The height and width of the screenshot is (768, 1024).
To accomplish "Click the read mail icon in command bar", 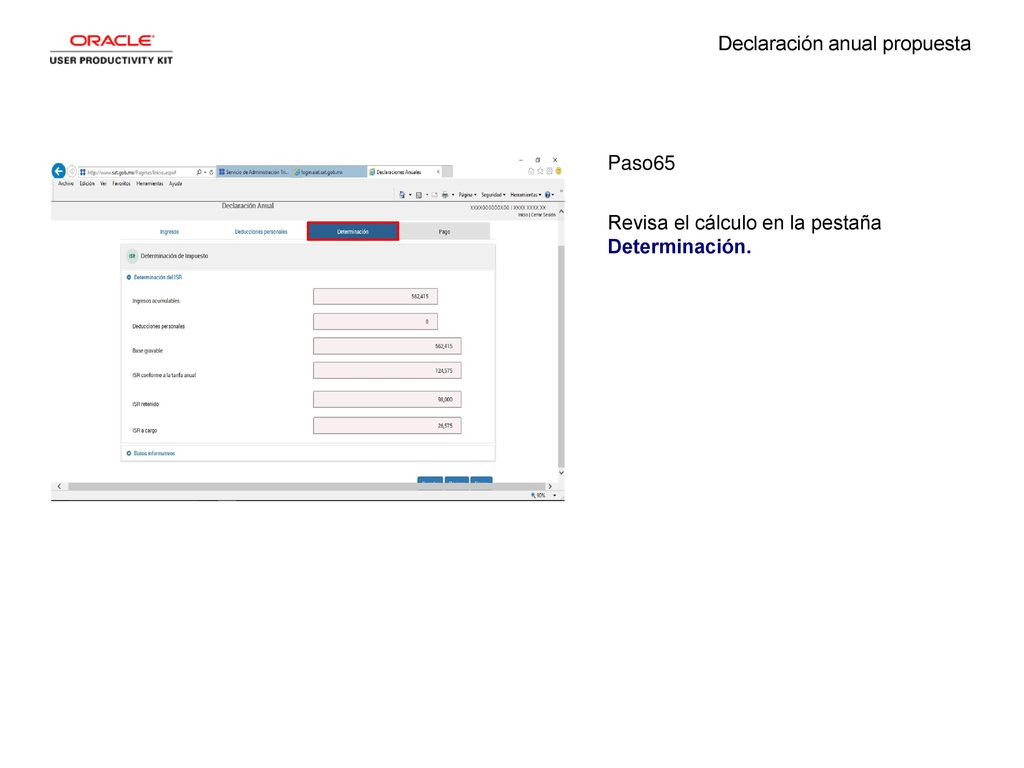I will pos(434,195).
